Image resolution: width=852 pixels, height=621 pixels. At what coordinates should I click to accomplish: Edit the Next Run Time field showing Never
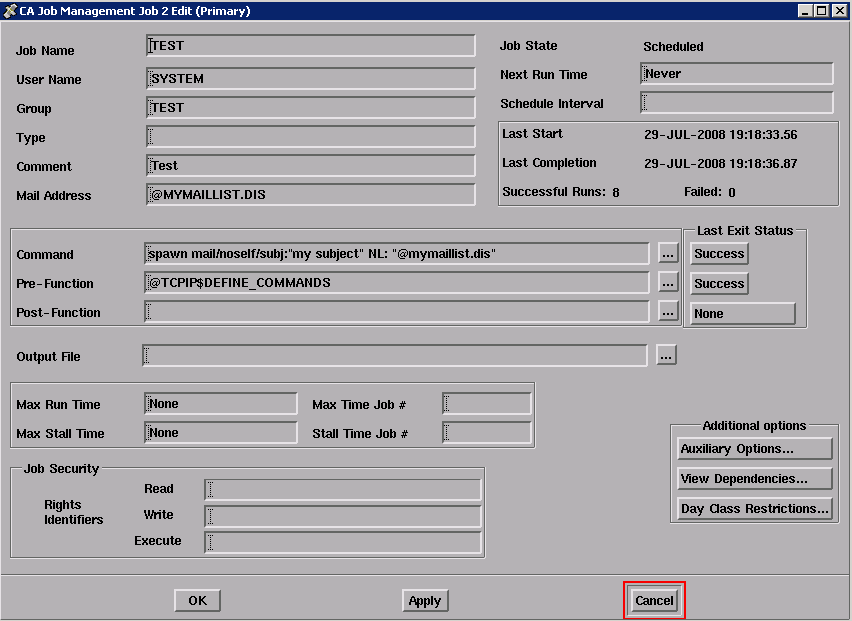tap(736, 73)
